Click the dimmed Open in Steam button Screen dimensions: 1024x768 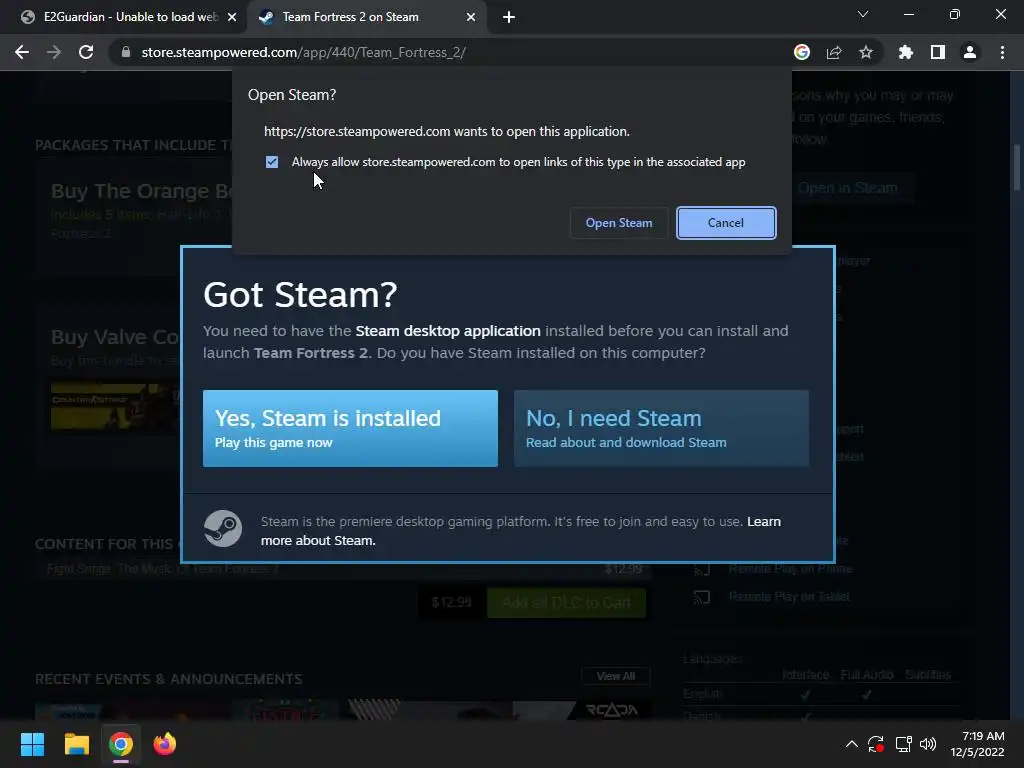click(x=848, y=188)
